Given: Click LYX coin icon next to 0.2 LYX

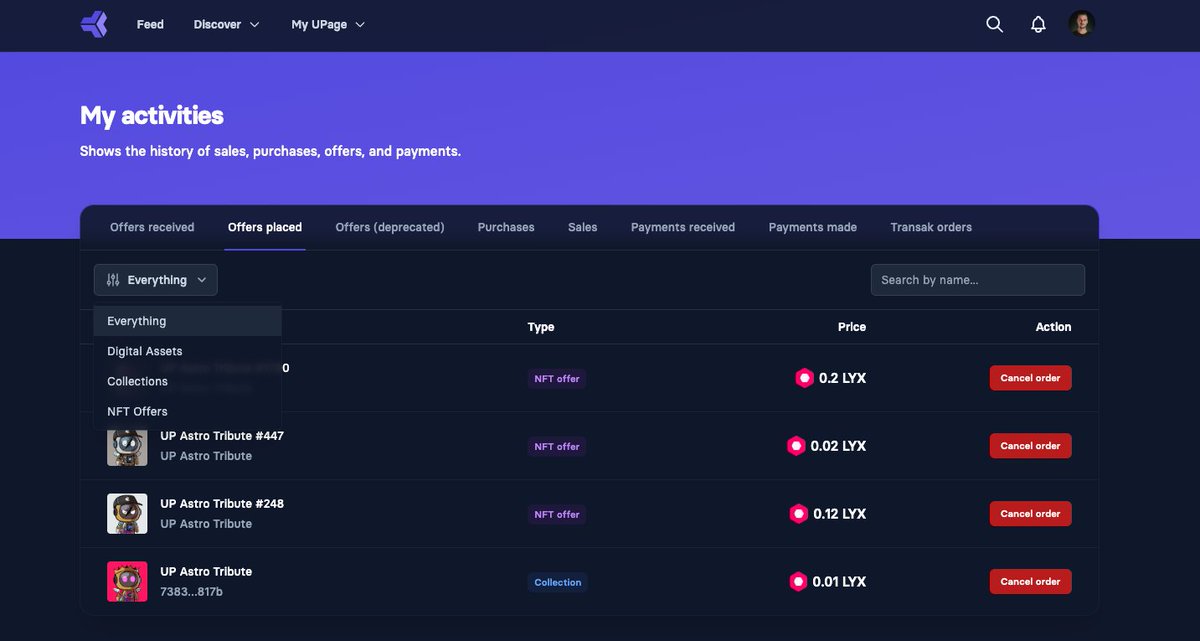Looking at the screenshot, I should pos(804,378).
